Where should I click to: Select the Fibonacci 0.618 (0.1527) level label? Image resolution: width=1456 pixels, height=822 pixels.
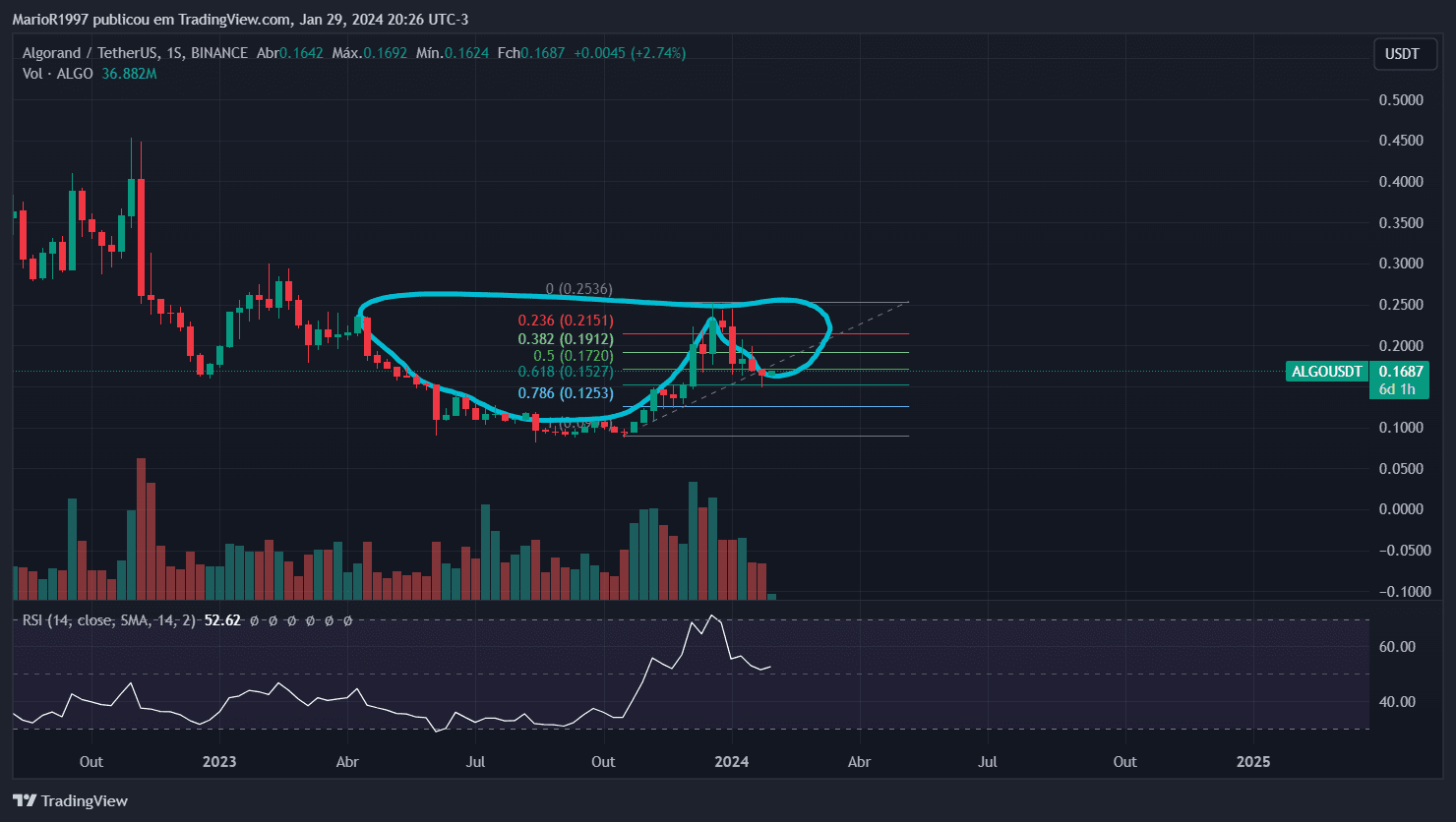click(x=566, y=372)
